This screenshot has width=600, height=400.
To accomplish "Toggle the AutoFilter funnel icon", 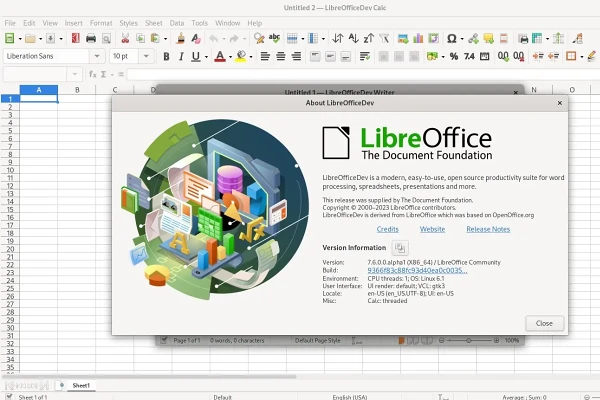I will (x=384, y=38).
